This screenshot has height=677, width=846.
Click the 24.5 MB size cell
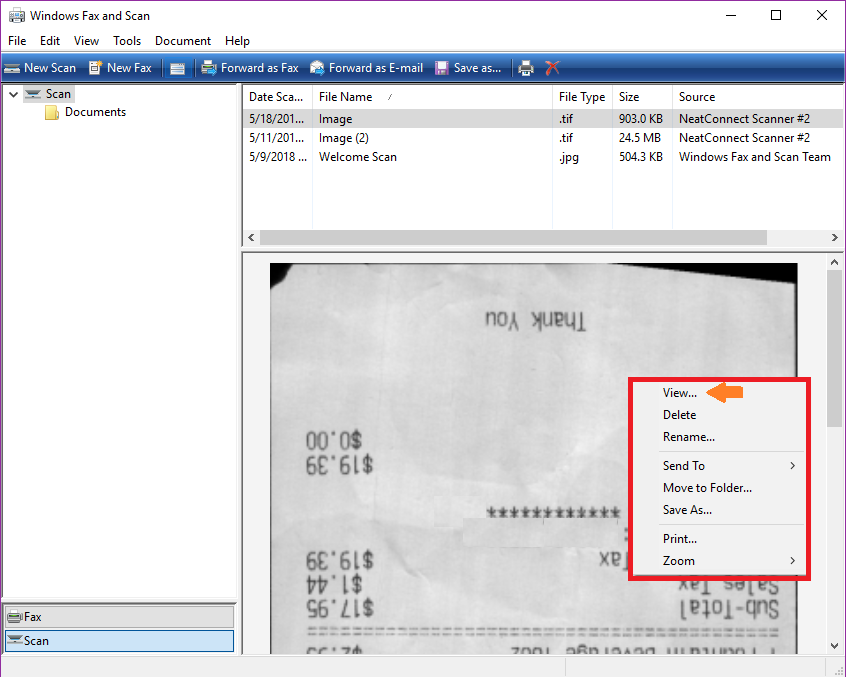click(x=640, y=138)
